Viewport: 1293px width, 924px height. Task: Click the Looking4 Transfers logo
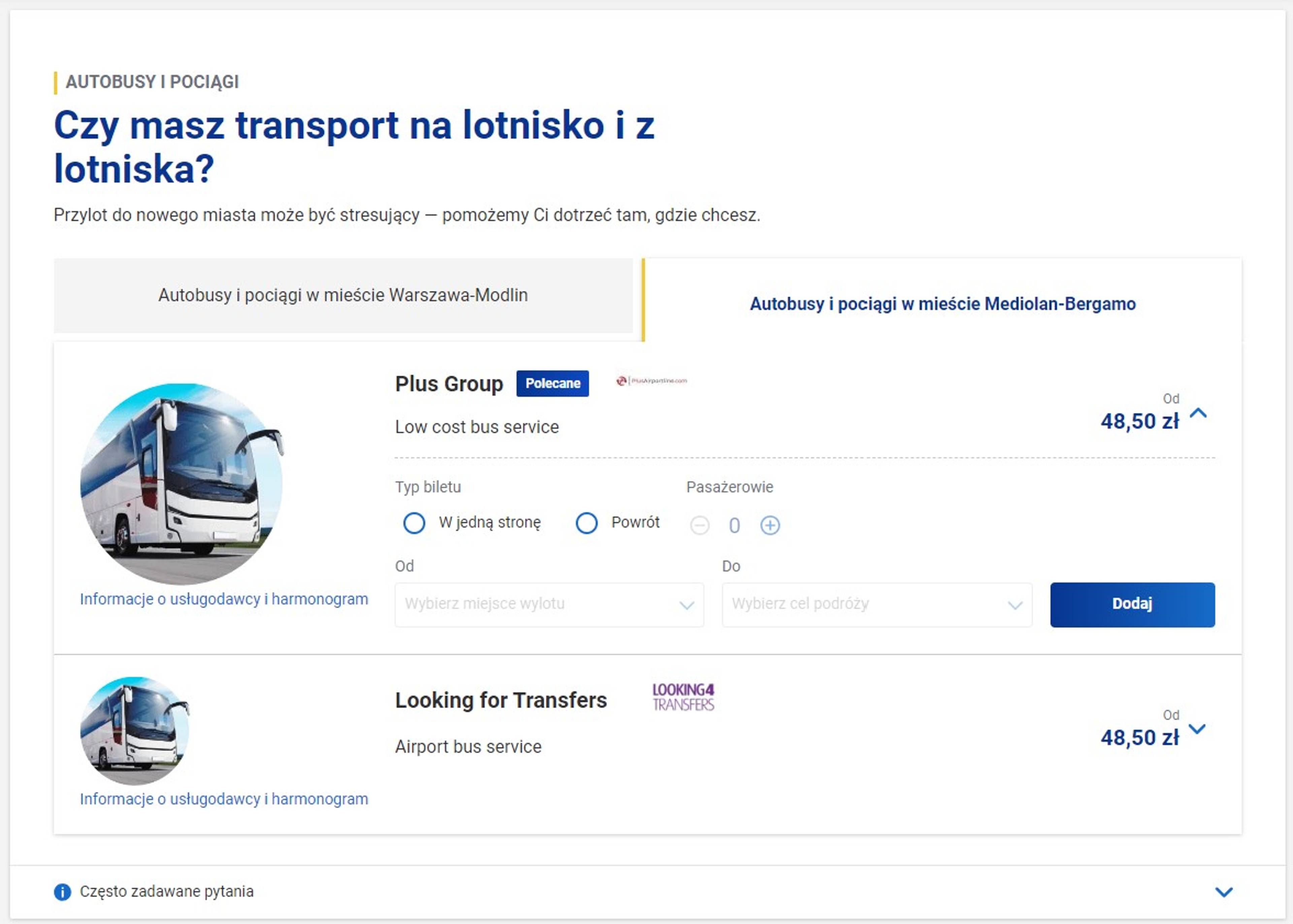[x=683, y=698]
